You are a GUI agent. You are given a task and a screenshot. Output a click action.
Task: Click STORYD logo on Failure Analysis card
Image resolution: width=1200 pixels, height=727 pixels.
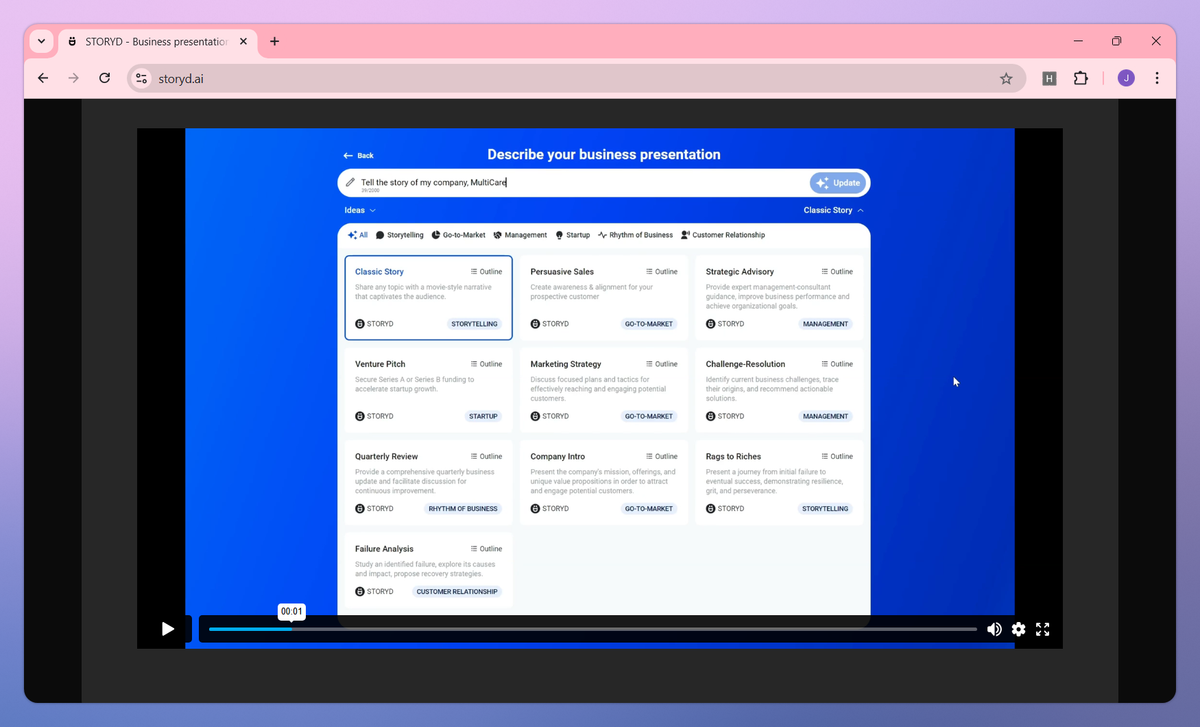[374, 592]
